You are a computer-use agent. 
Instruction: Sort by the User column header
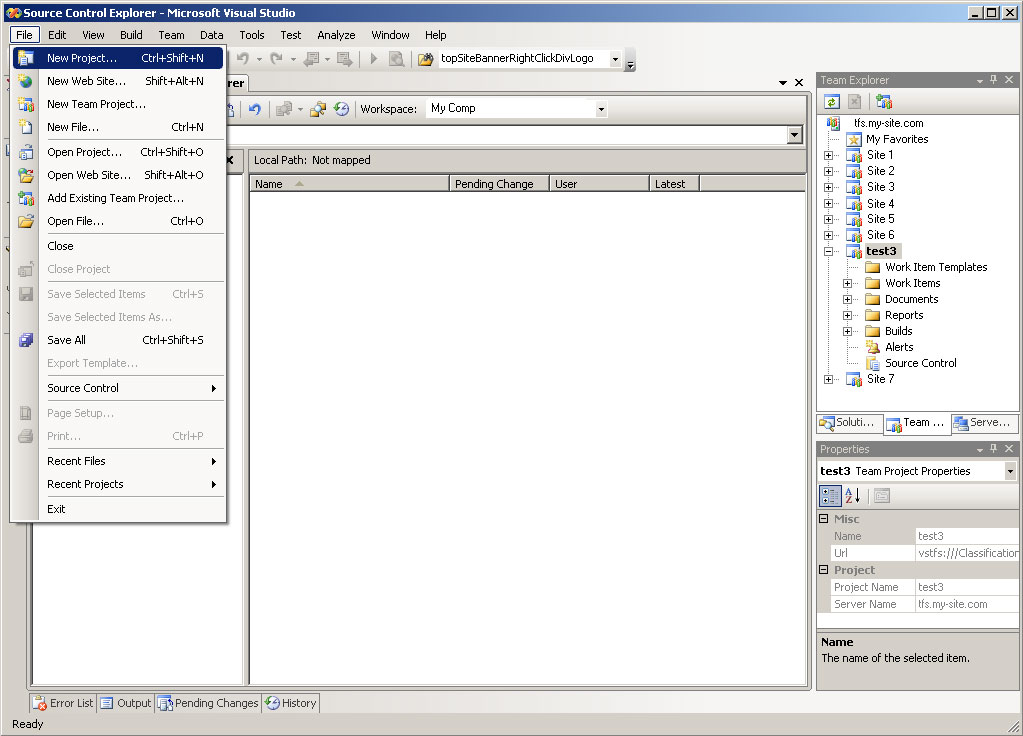pos(600,184)
